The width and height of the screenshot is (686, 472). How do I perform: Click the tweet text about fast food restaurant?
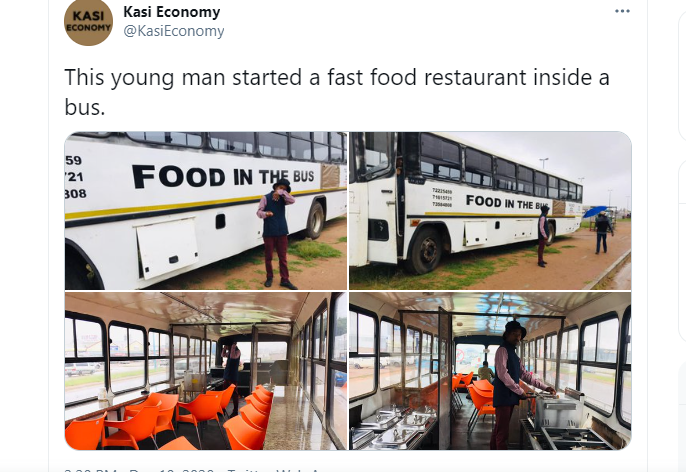pyautogui.click(x=337, y=91)
